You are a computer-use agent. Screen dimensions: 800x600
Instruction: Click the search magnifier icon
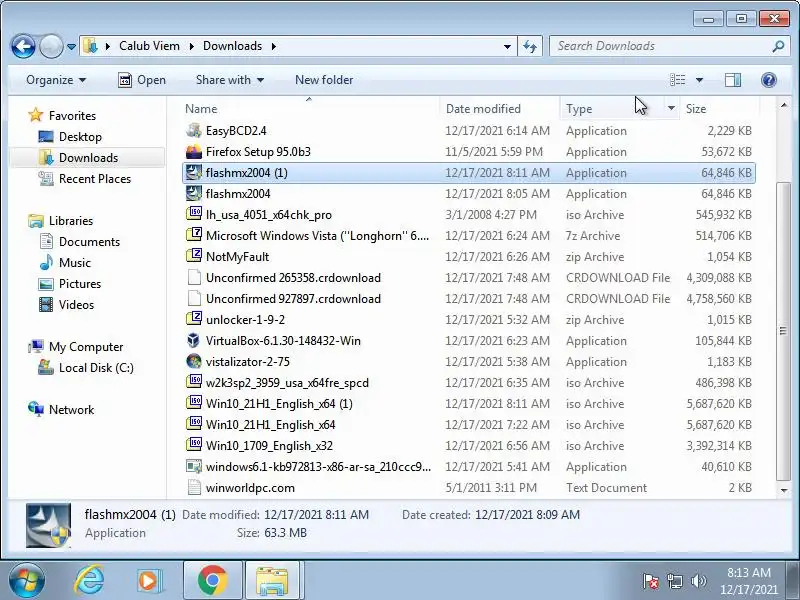tap(778, 46)
